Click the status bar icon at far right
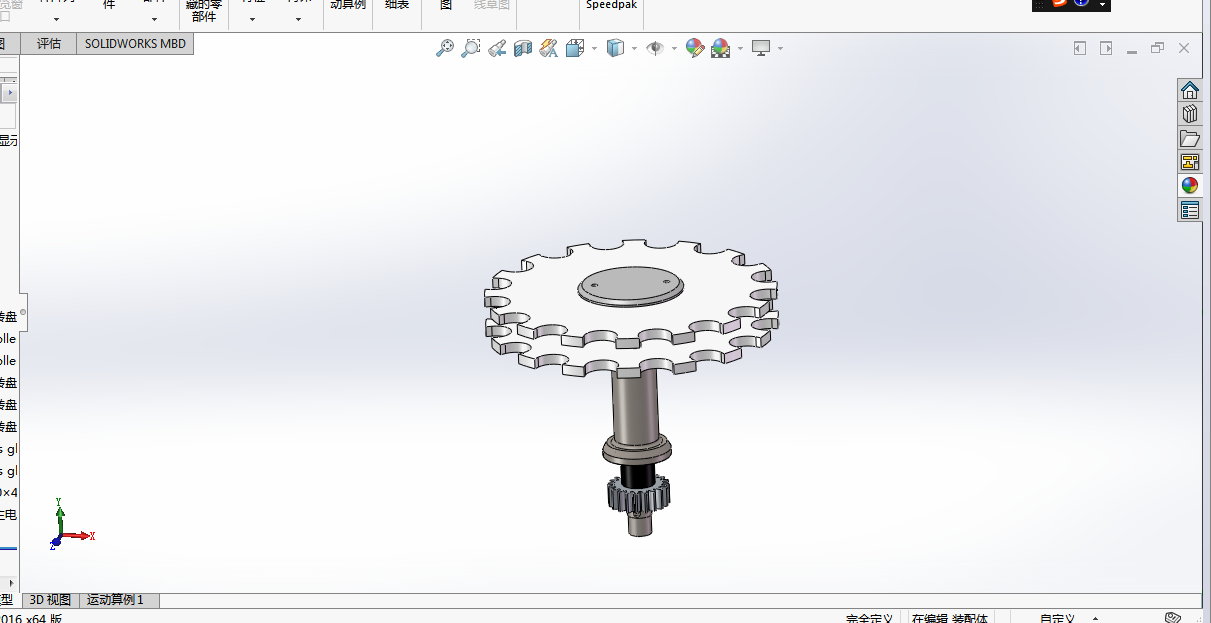The height and width of the screenshot is (623, 1211). [1174, 618]
